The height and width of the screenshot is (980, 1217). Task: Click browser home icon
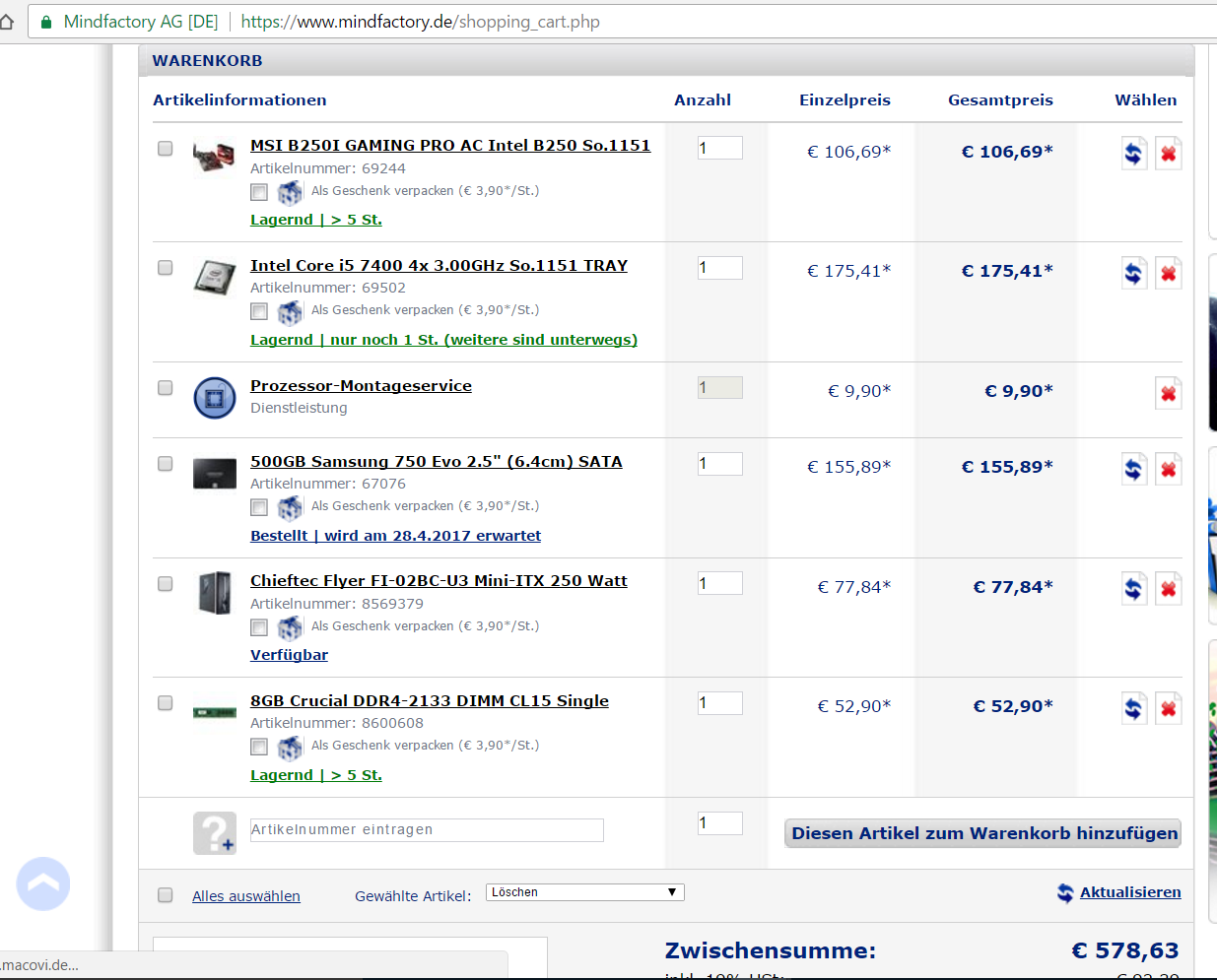pyautogui.click(x=7, y=21)
